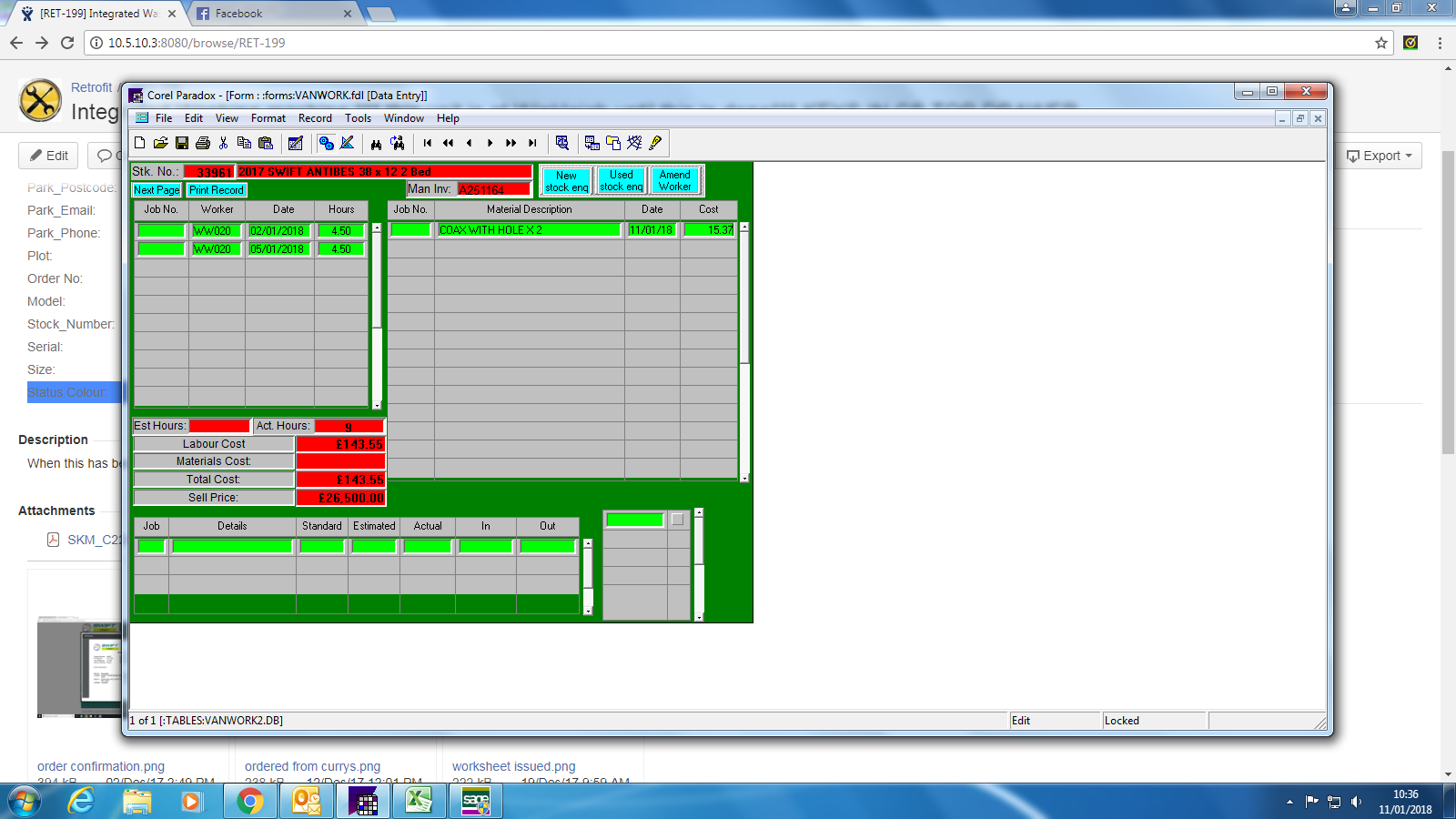Click the Man Inv field A251164
1456x819 pixels.
tap(493, 189)
